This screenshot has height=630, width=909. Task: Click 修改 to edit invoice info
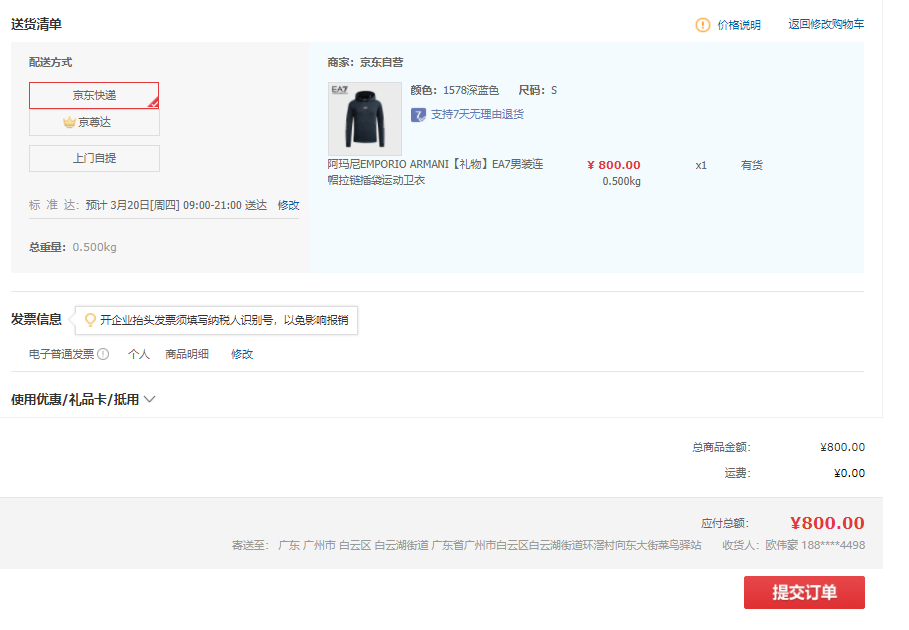242,354
